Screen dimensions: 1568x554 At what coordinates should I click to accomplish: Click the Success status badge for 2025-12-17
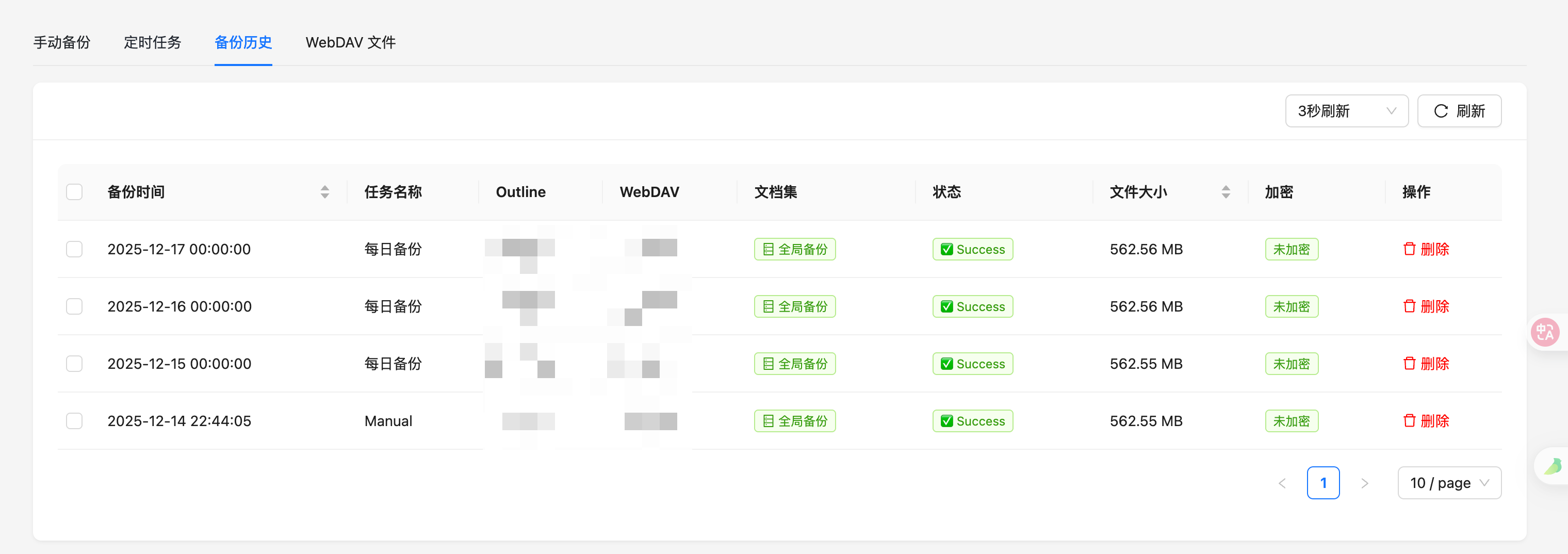973,249
